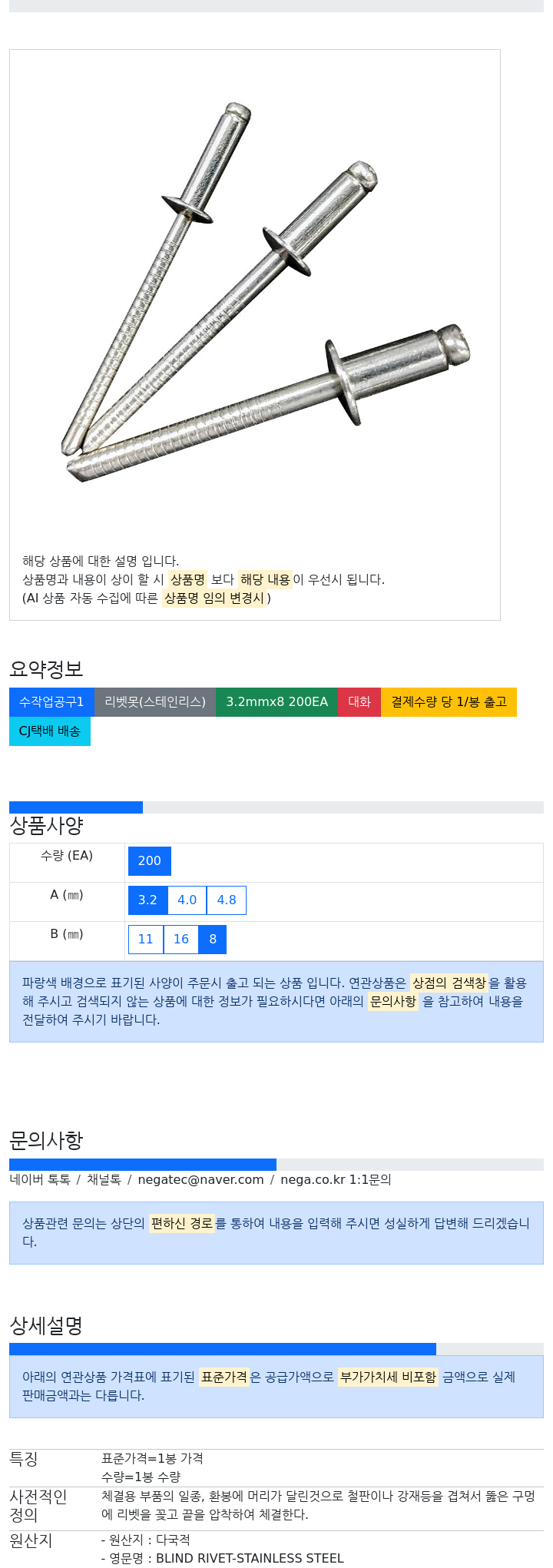The image size is (553, 1568).
Task: Select B dimension 8 option
Action: pos(213,940)
